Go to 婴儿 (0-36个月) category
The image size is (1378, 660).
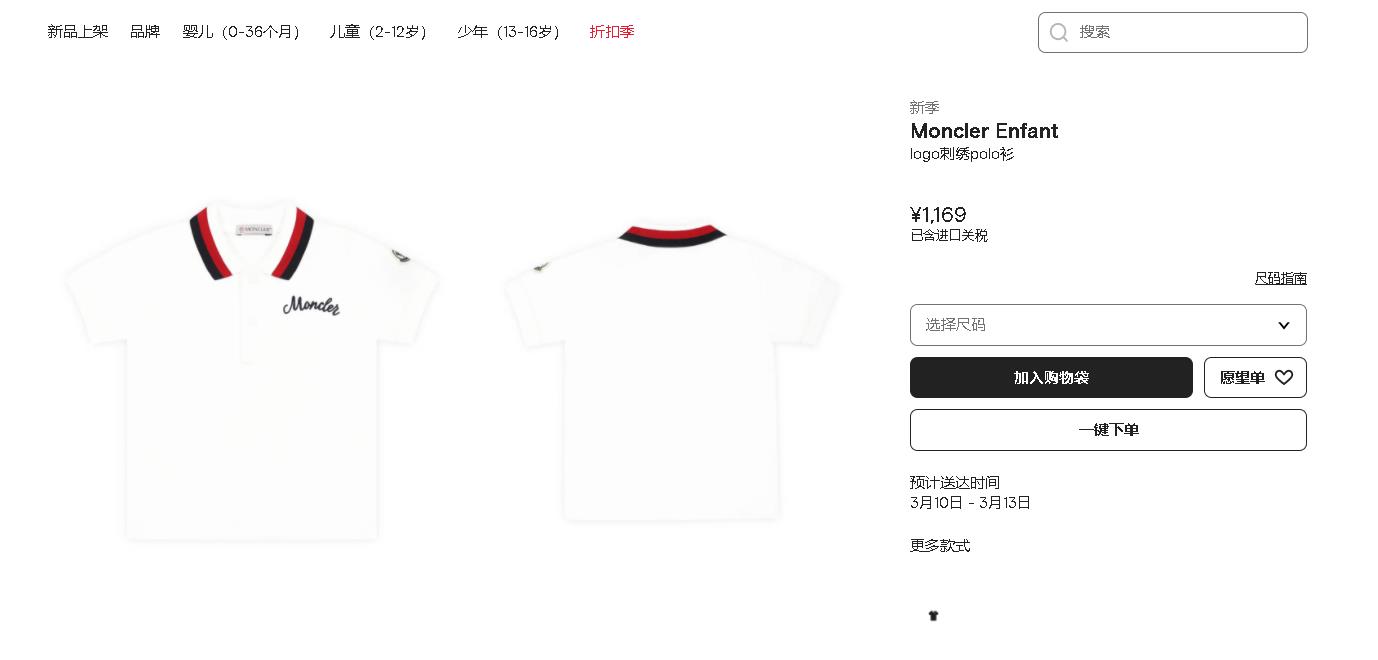(242, 32)
